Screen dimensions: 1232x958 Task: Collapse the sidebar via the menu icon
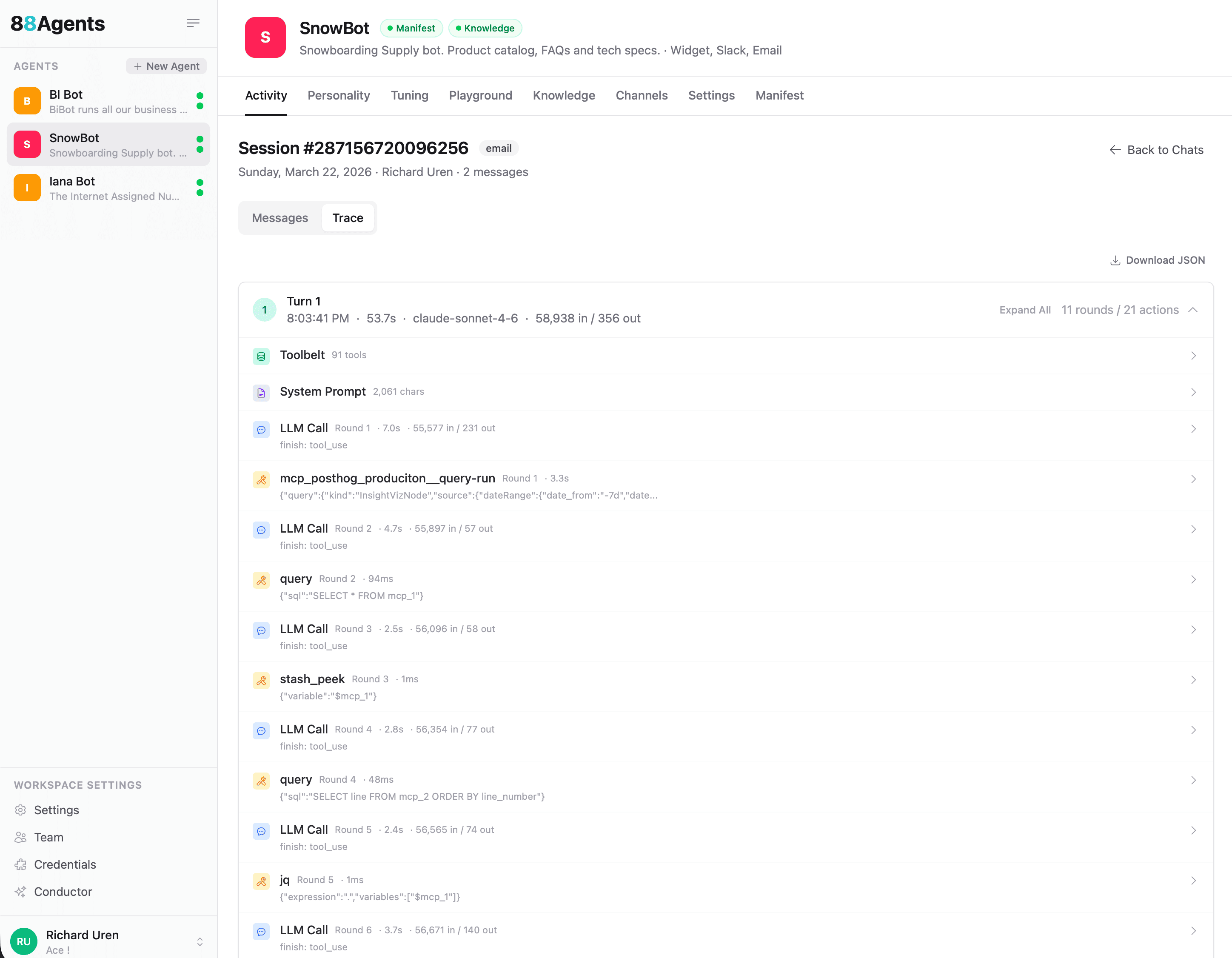tap(193, 23)
